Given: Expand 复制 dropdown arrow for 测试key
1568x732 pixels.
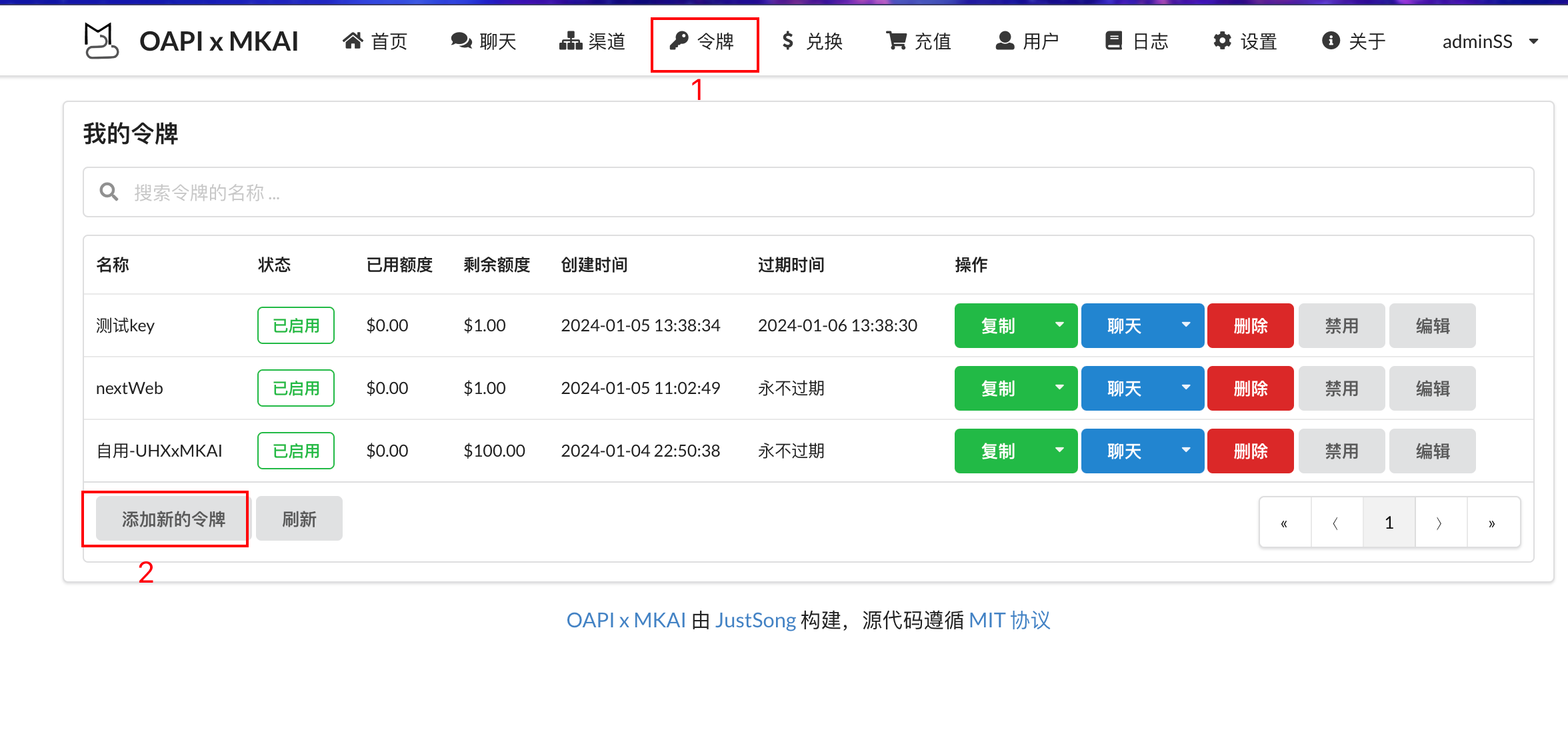Looking at the screenshot, I should click(1059, 325).
